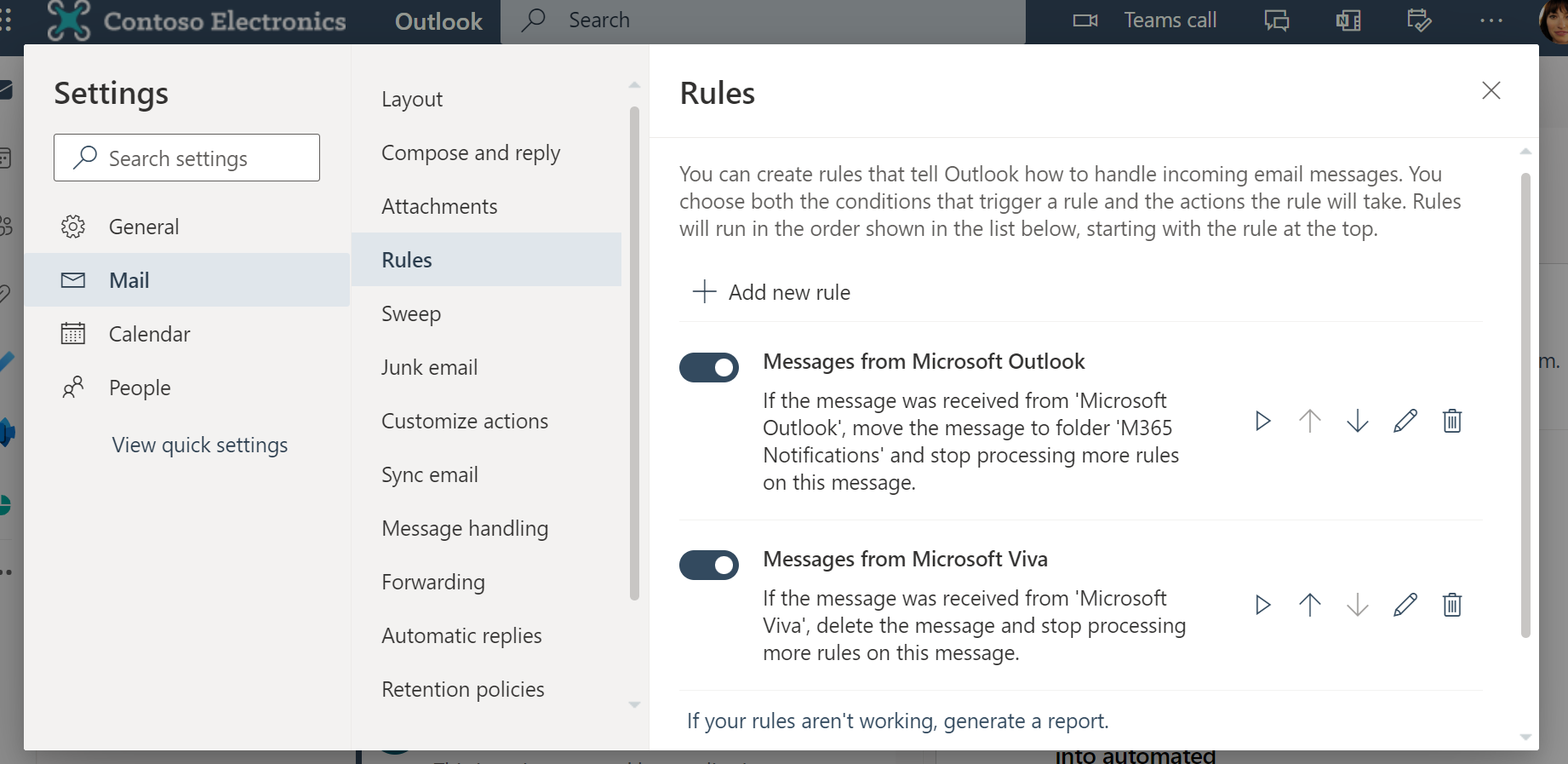The width and height of the screenshot is (1568, 764).
Task: Click the People contacts icon
Action: pos(73,388)
